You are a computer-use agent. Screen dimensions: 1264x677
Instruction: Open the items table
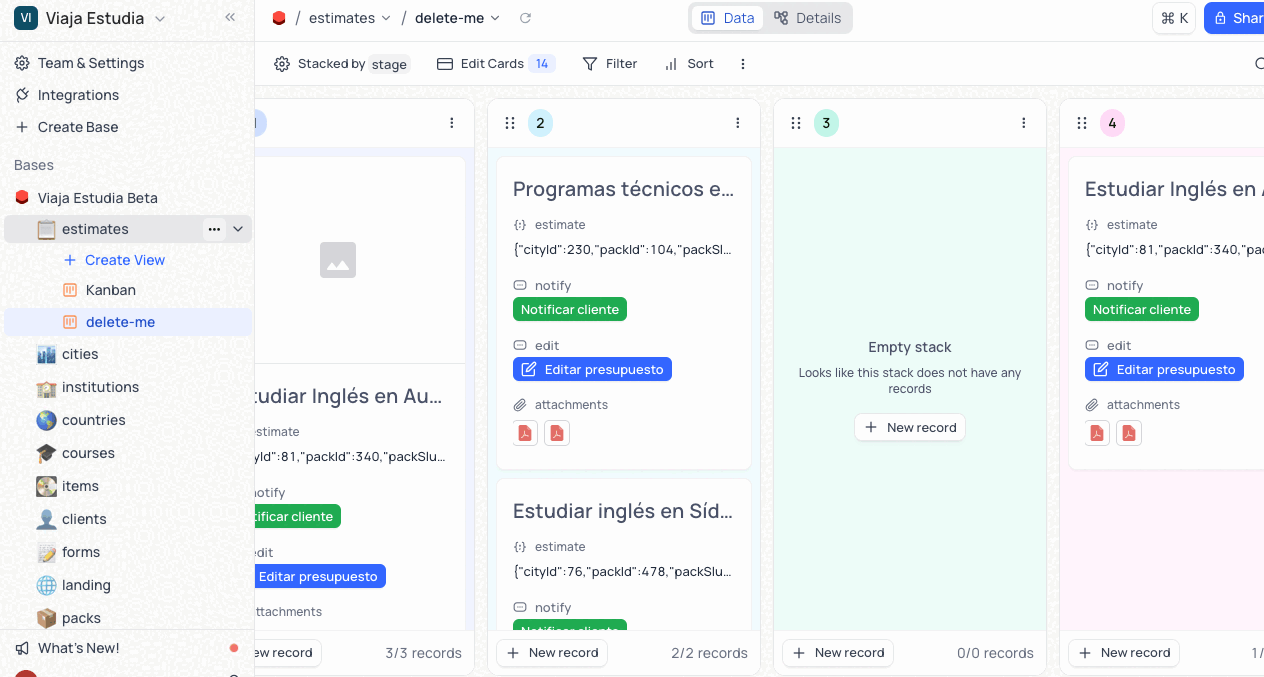point(80,486)
